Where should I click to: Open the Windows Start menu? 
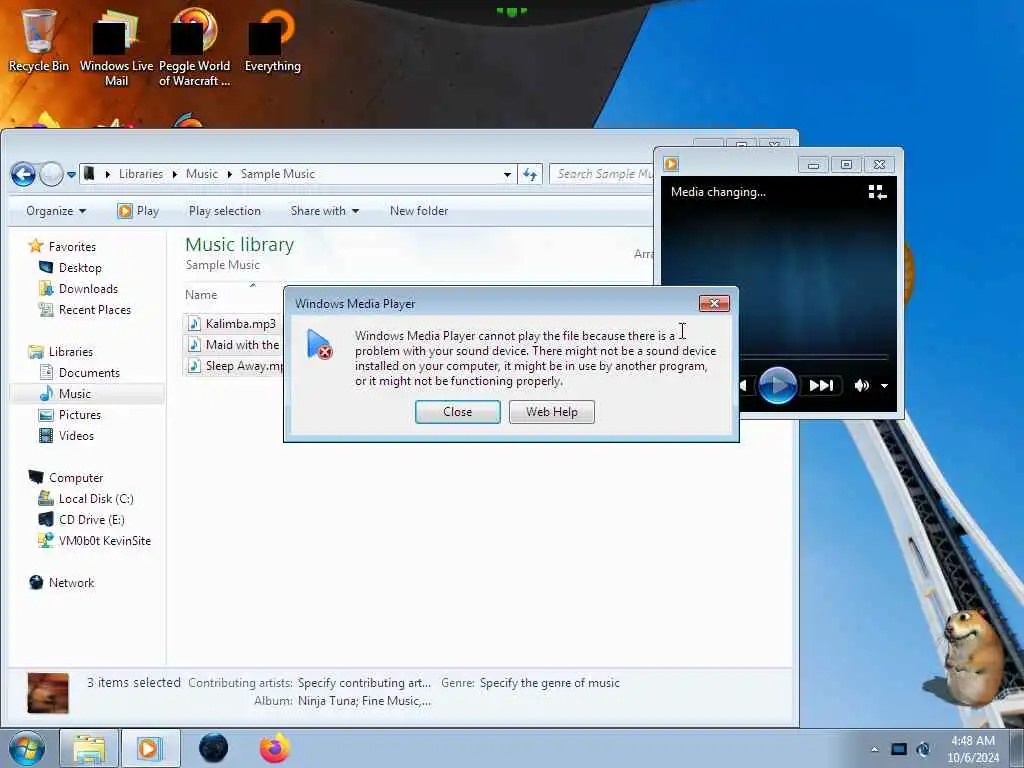click(x=27, y=749)
